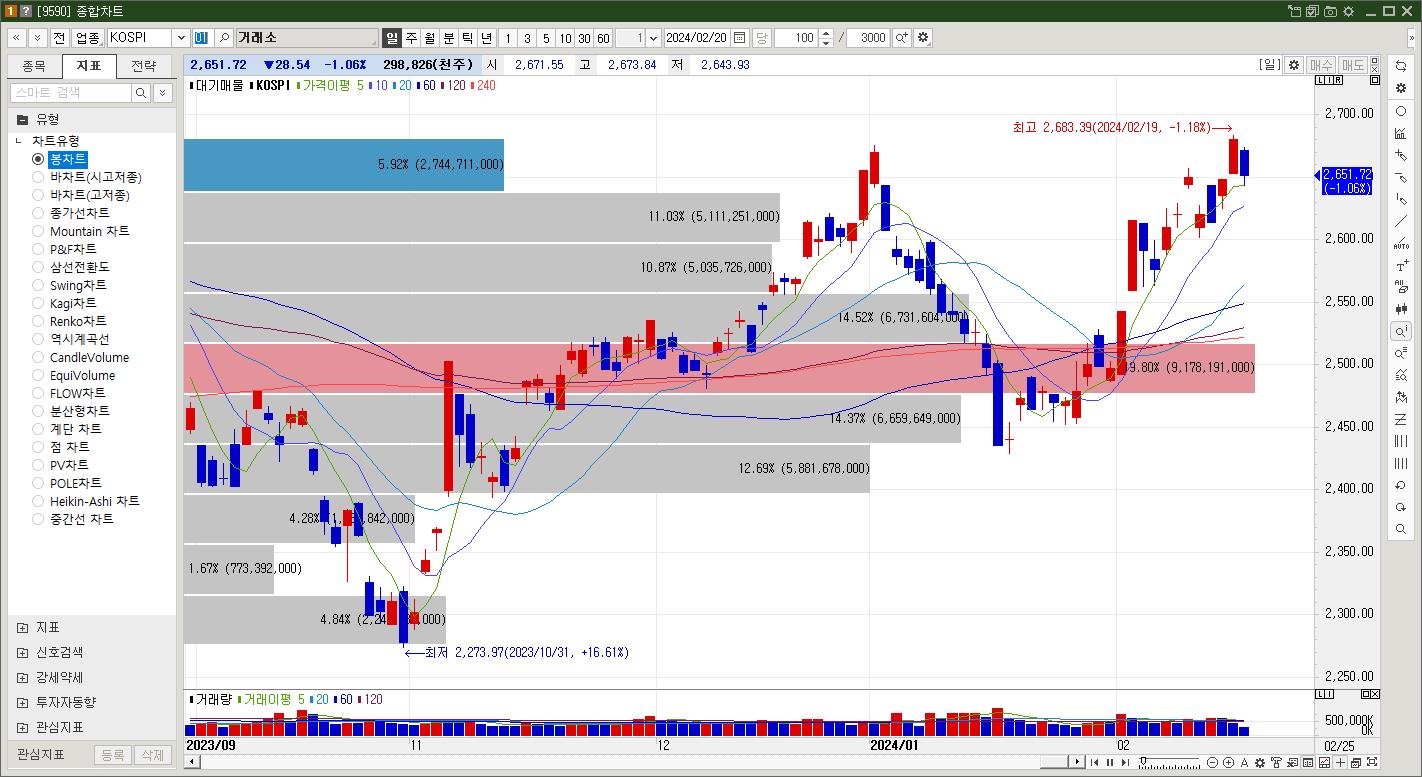Select the Renko차트 radio option
This screenshot has width=1422, height=777.
point(38,321)
